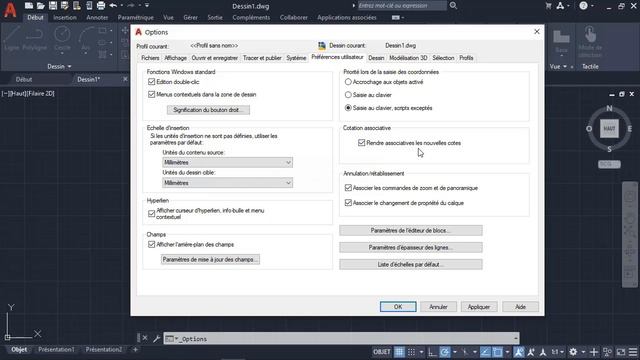Toggle snap mode dotted grid icon in status bar
640x360 pixels.
coord(411,352)
